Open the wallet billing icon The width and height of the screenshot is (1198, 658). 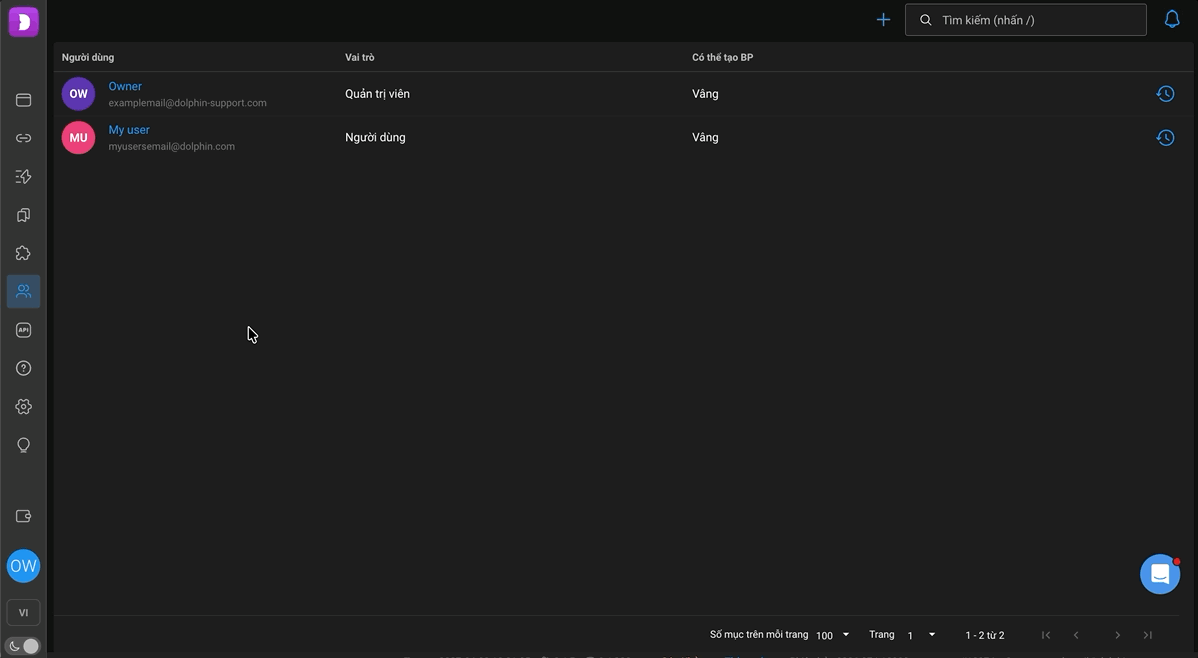pos(24,517)
